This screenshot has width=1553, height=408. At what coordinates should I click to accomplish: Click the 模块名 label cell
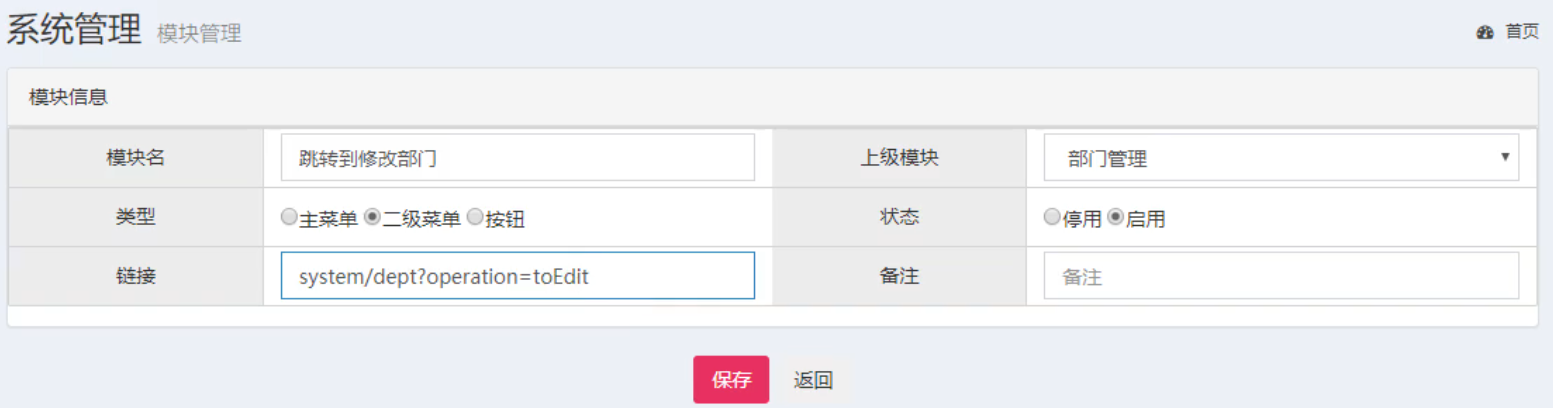[x=136, y=158]
